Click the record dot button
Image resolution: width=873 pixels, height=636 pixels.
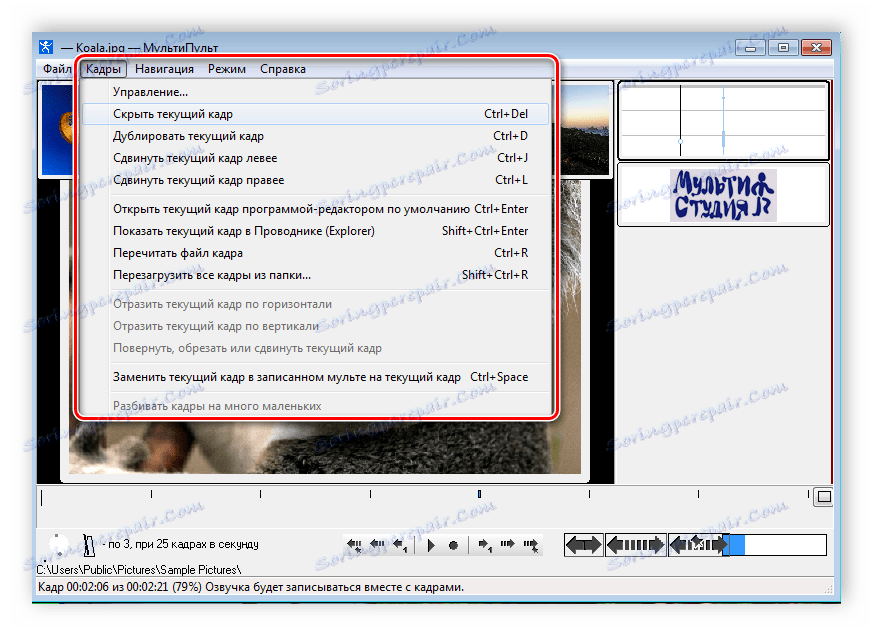pos(453,546)
